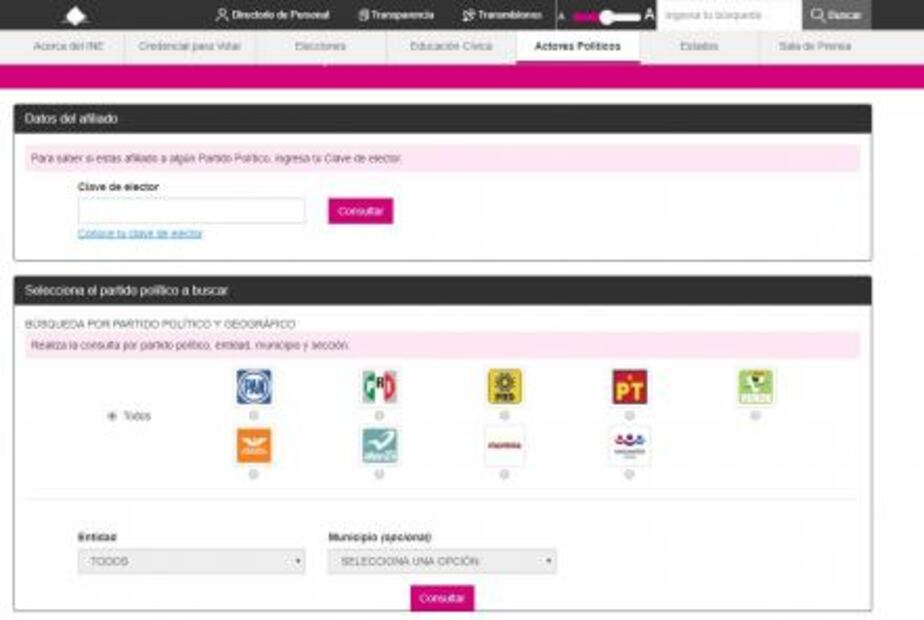
Task: Click the PRD party logo
Action: (504, 387)
